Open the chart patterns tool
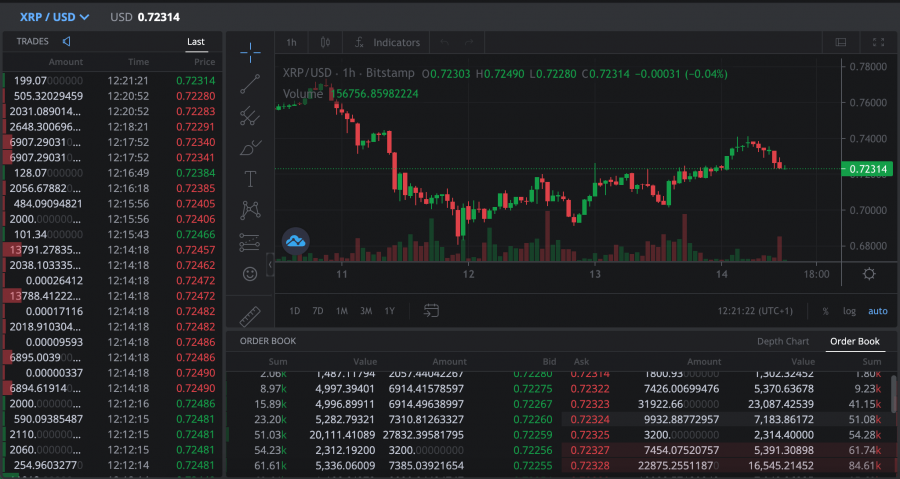900x479 pixels. [250, 210]
